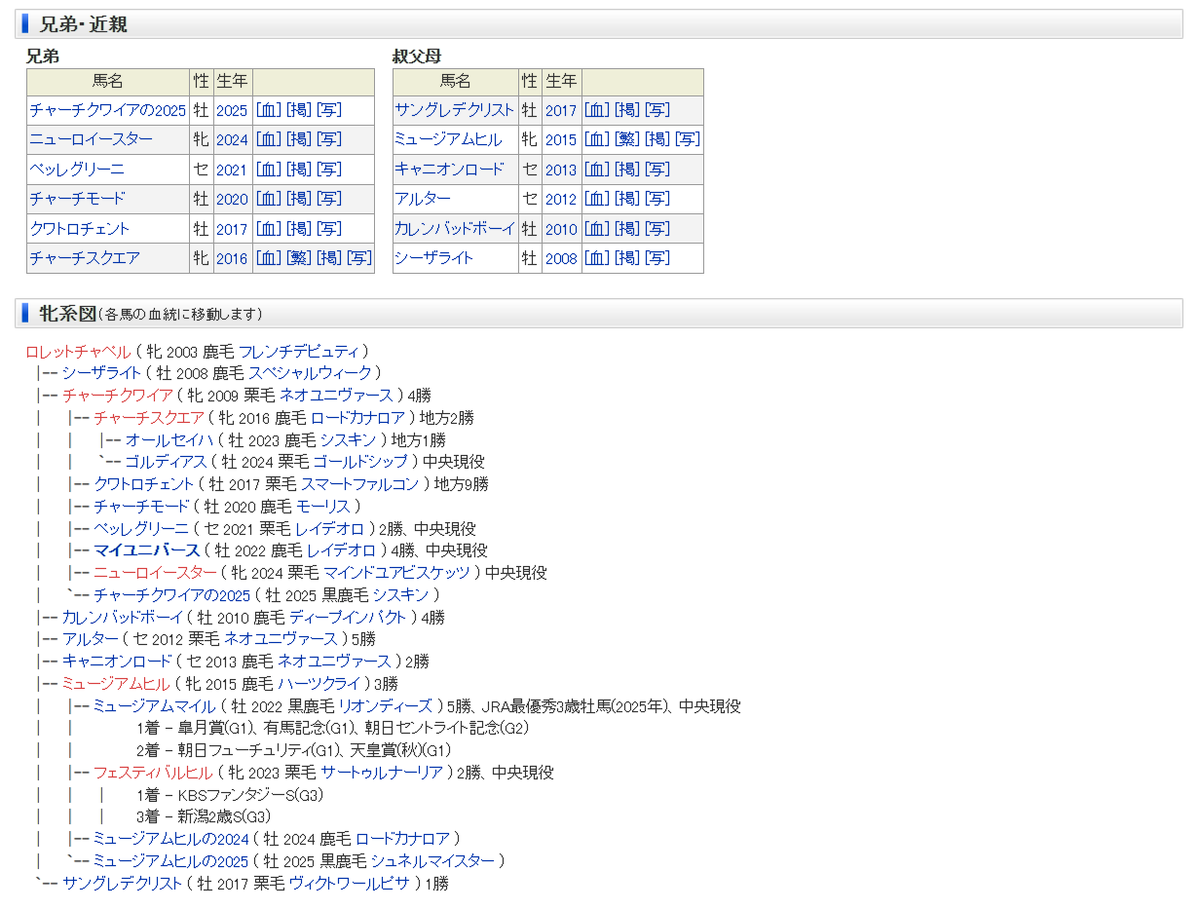
Task: Open sire ゴールドシップ link
Action: coord(361,462)
